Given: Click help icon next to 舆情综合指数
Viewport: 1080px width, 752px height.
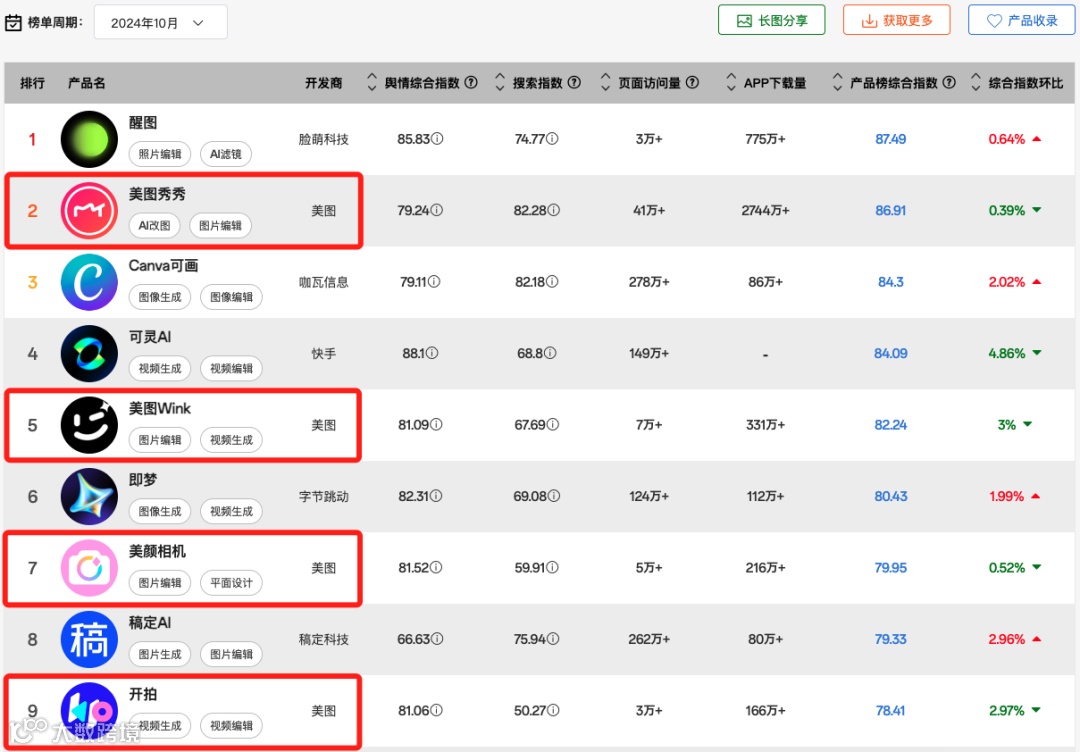Looking at the screenshot, I should pos(471,83).
